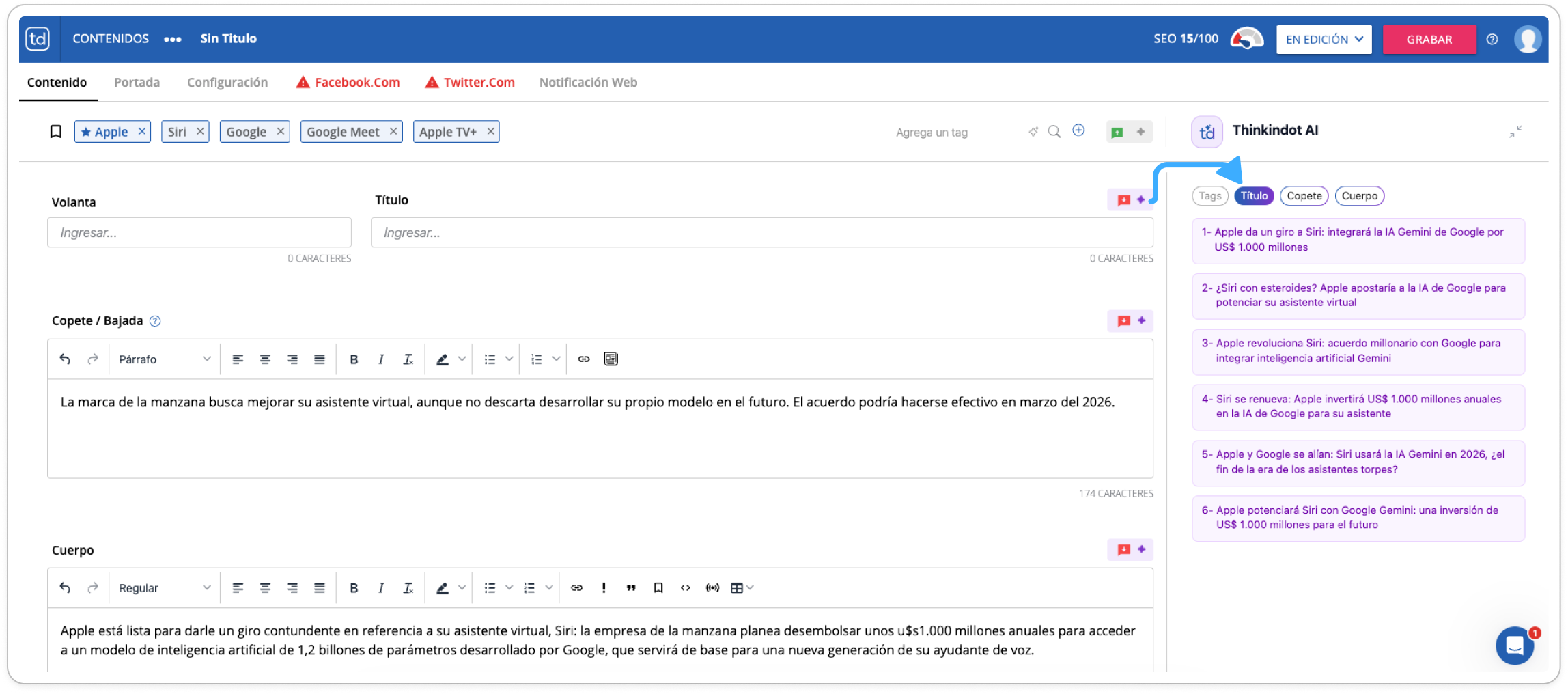Click the Volanta input field
Viewport: 1568px width, 694px height.
(199, 233)
